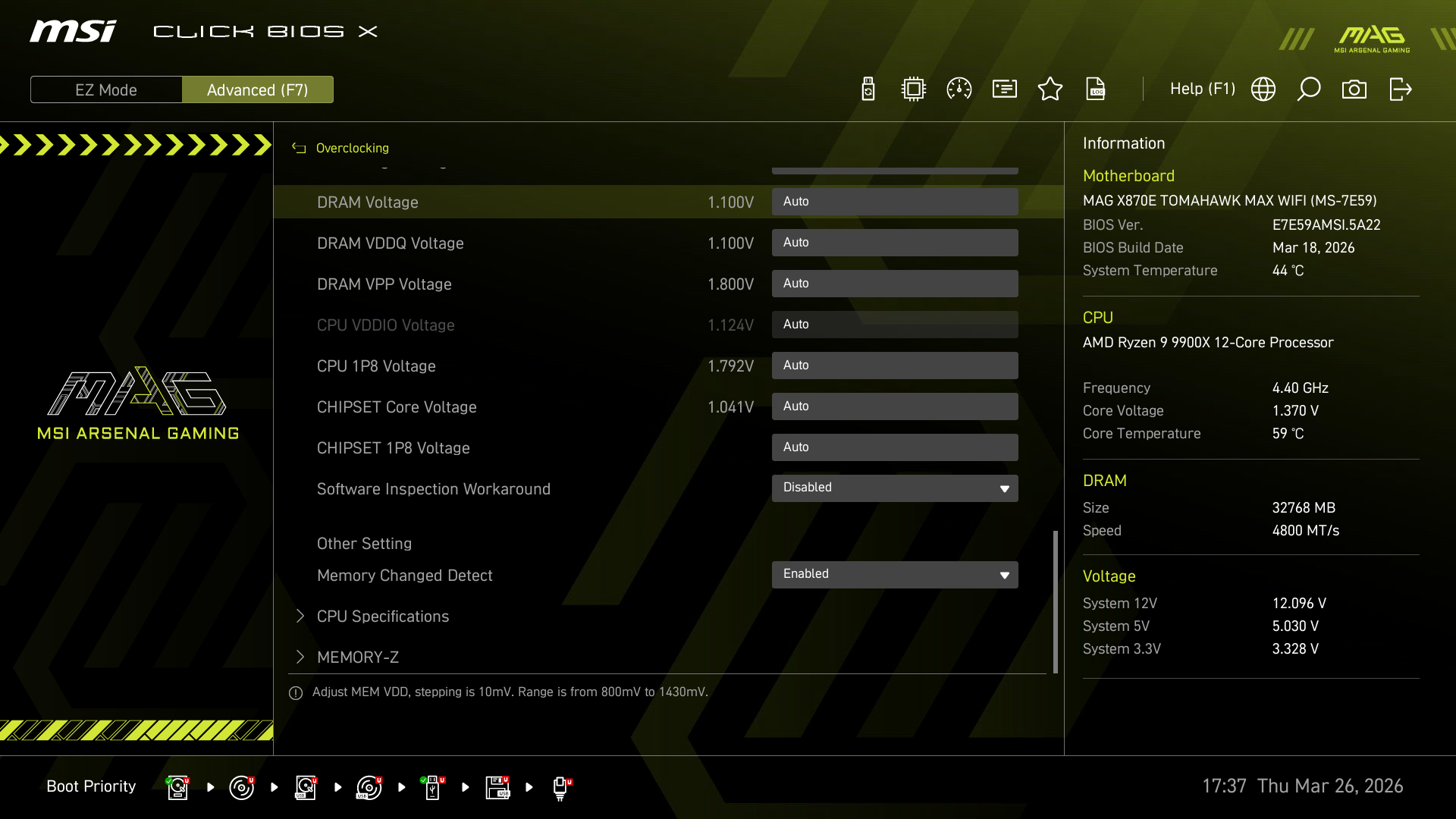Open the favorites star icon

coord(1050,89)
